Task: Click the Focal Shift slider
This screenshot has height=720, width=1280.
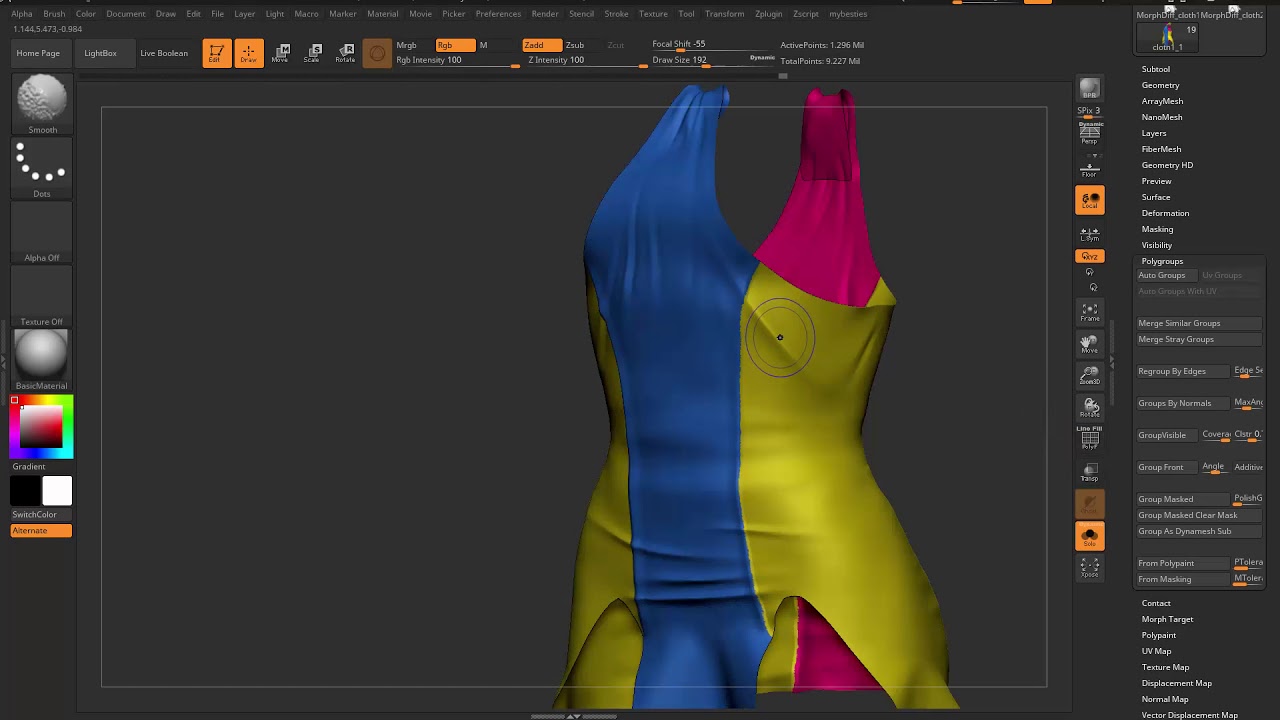Action: click(x=713, y=44)
